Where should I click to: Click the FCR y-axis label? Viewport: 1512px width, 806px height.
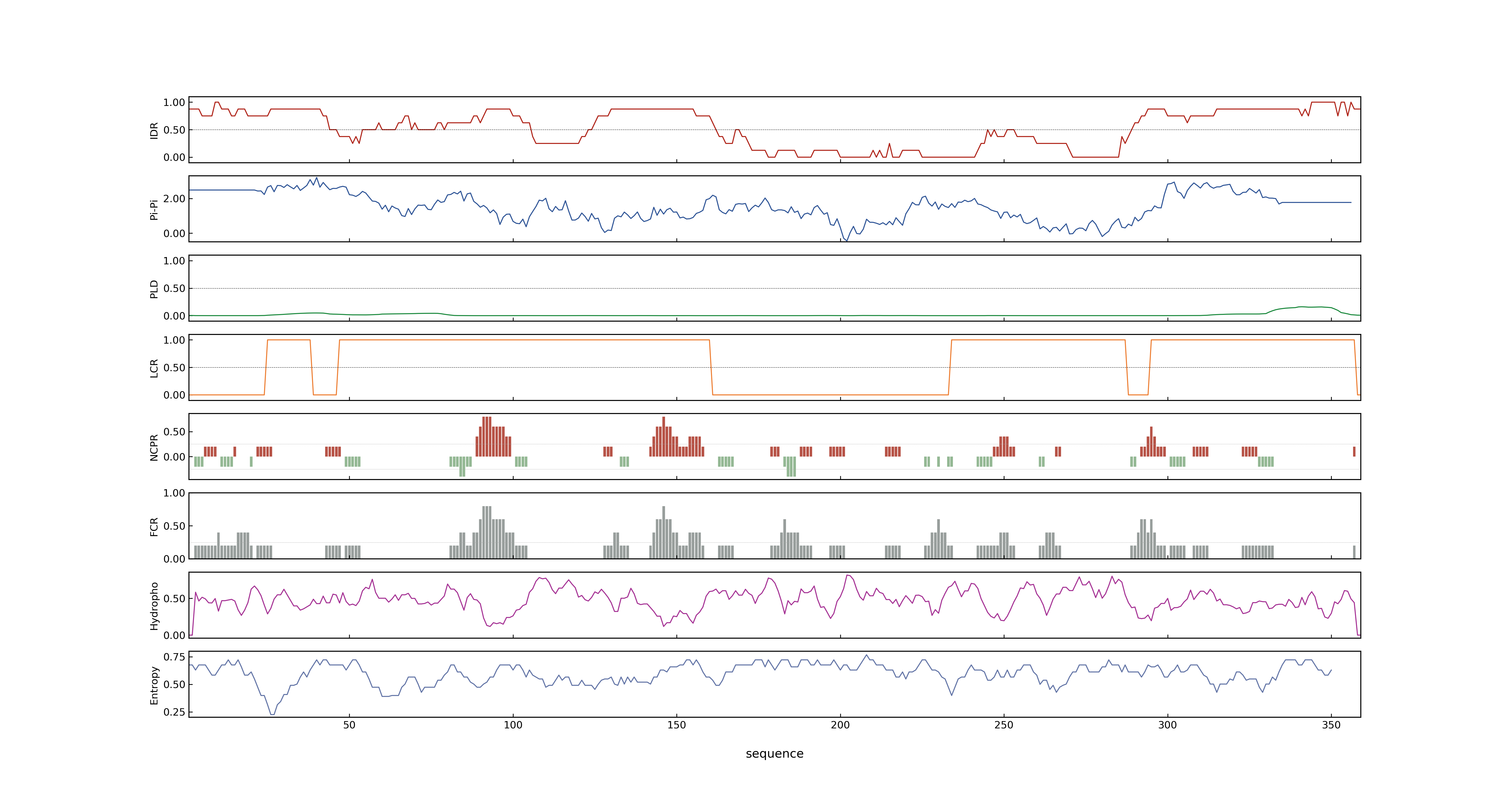pos(154,526)
